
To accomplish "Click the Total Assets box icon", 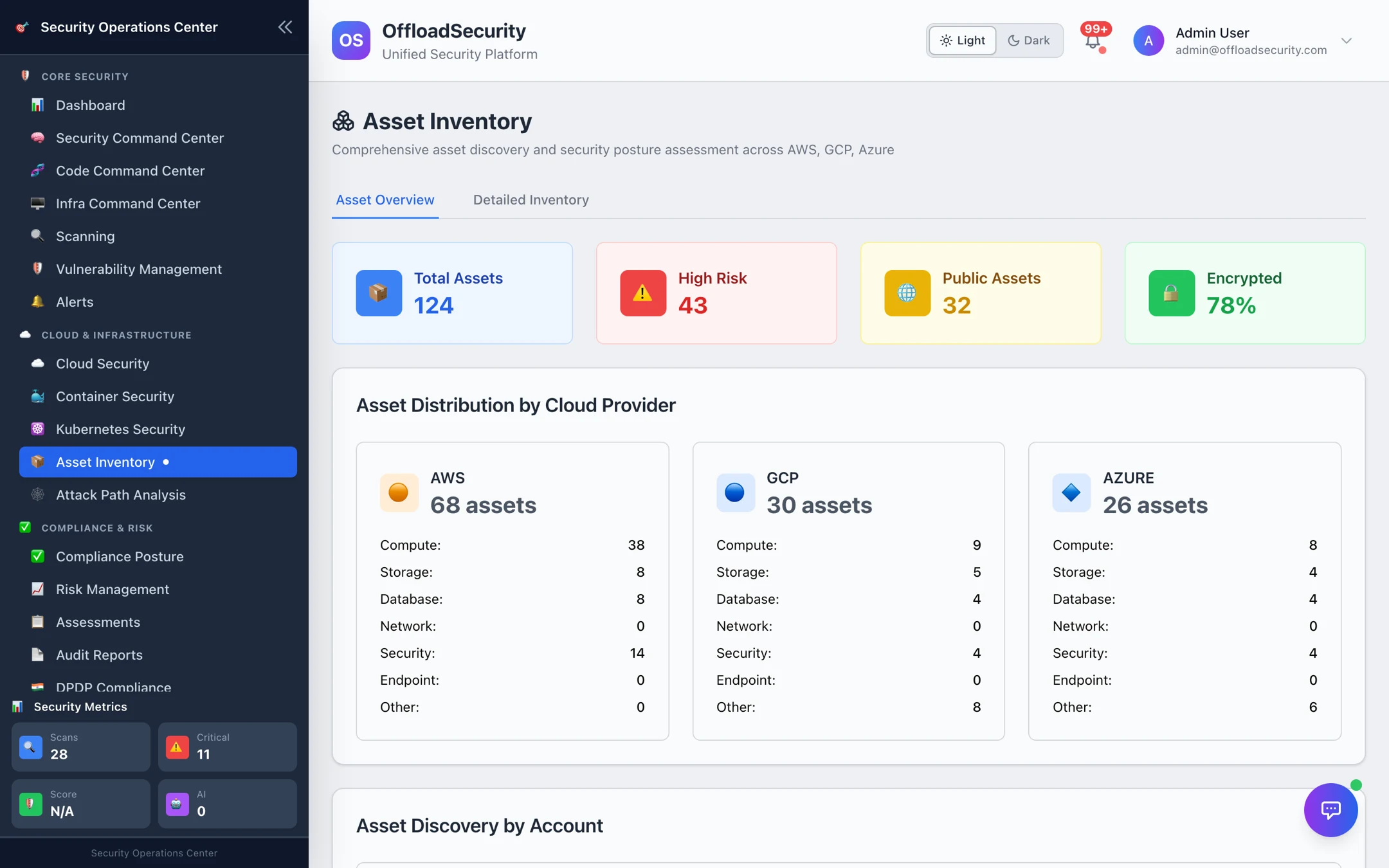I will (x=379, y=293).
